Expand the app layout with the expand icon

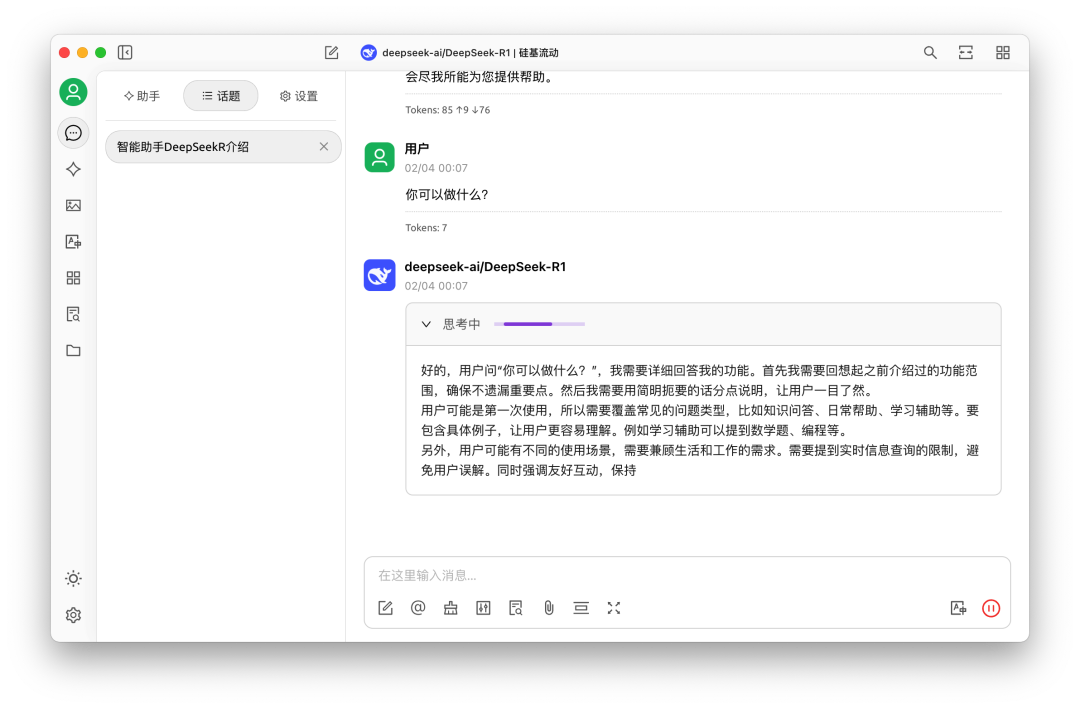tap(965, 52)
